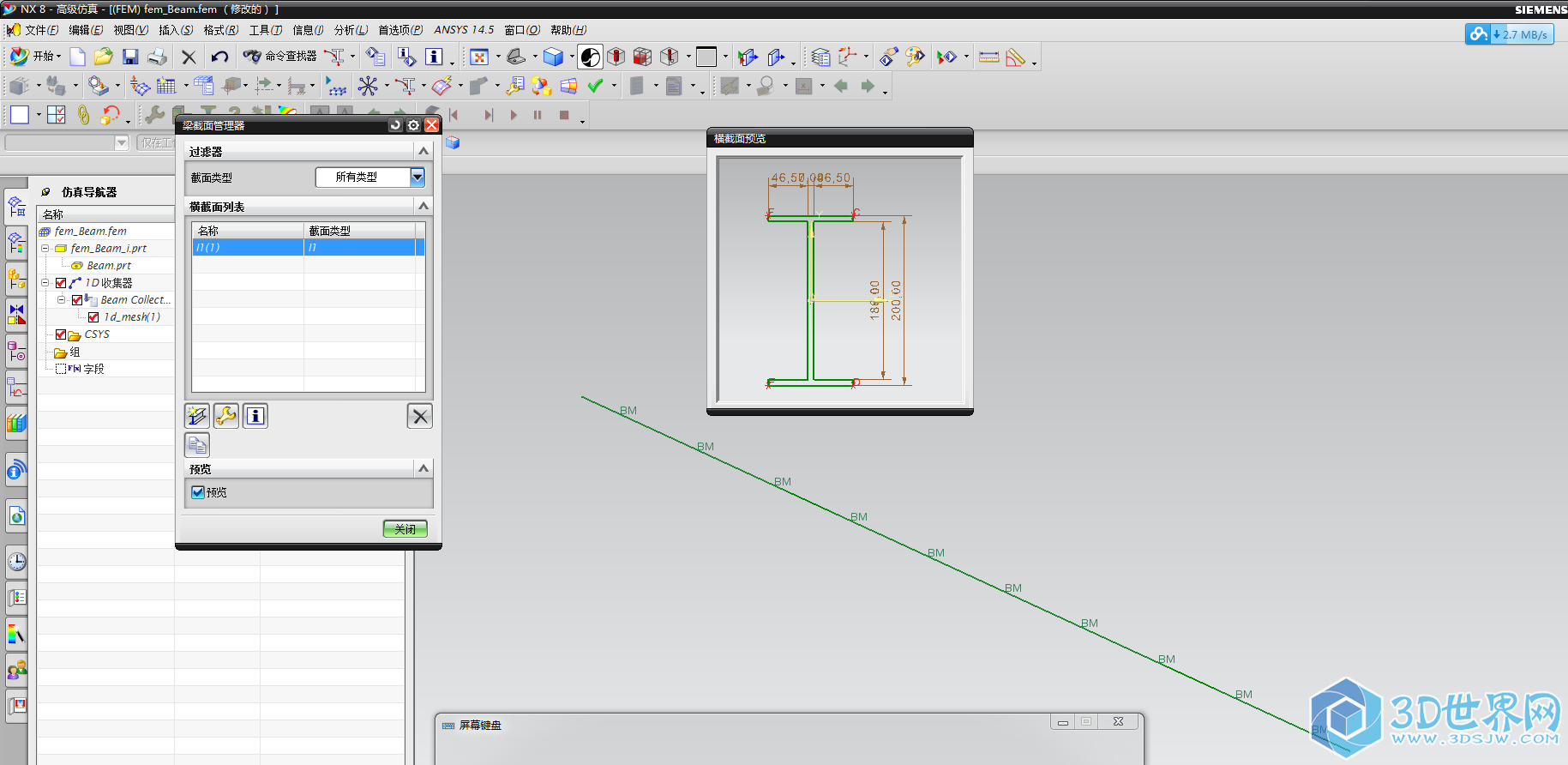Save with the floppy disk icon
Viewport: 1568px width, 765px height.
(130, 57)
